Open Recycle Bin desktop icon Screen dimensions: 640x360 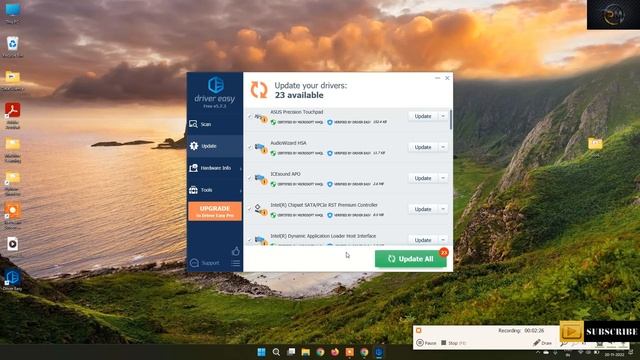point(12,47)
